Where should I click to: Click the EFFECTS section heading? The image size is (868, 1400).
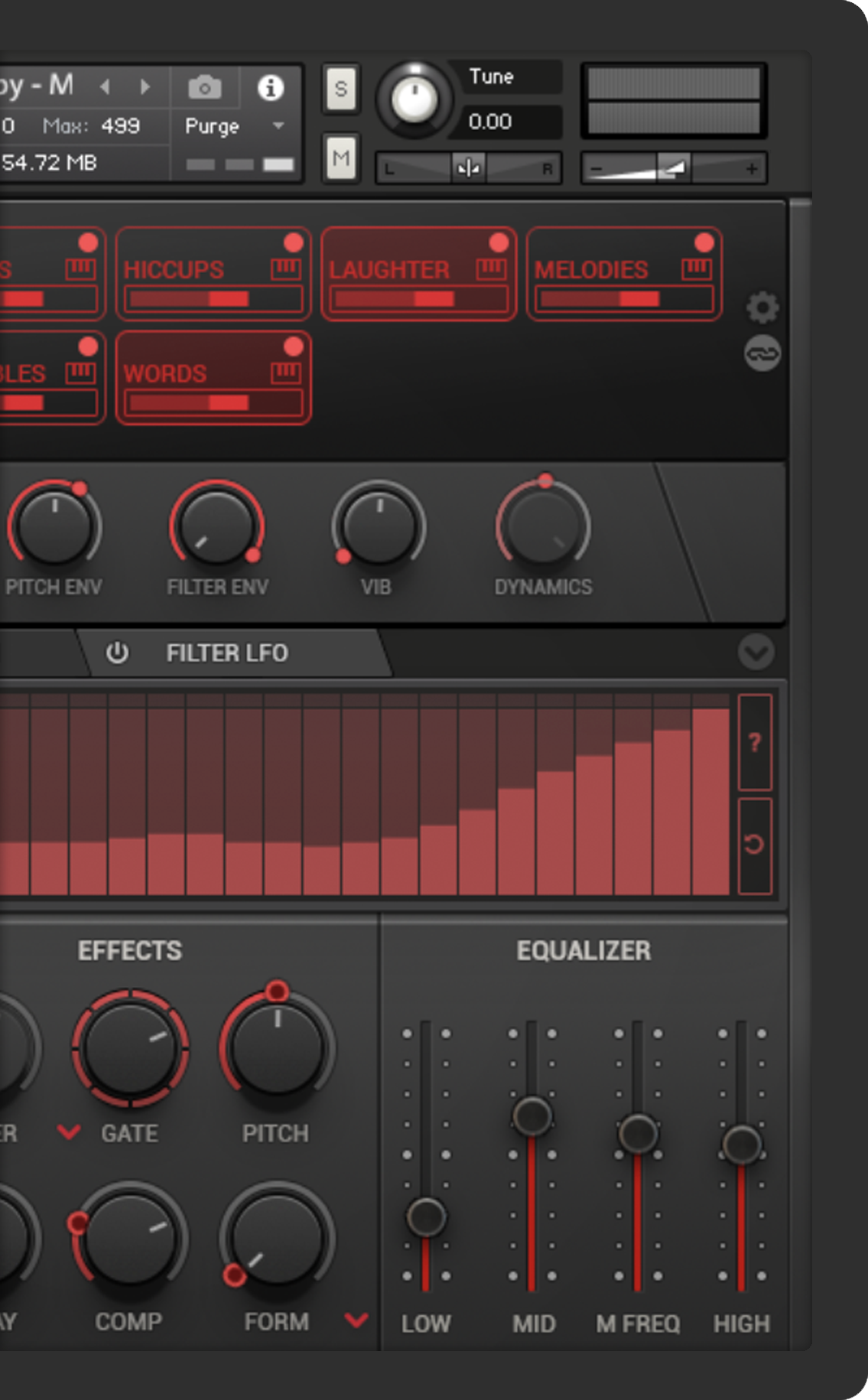click(130, 951)
